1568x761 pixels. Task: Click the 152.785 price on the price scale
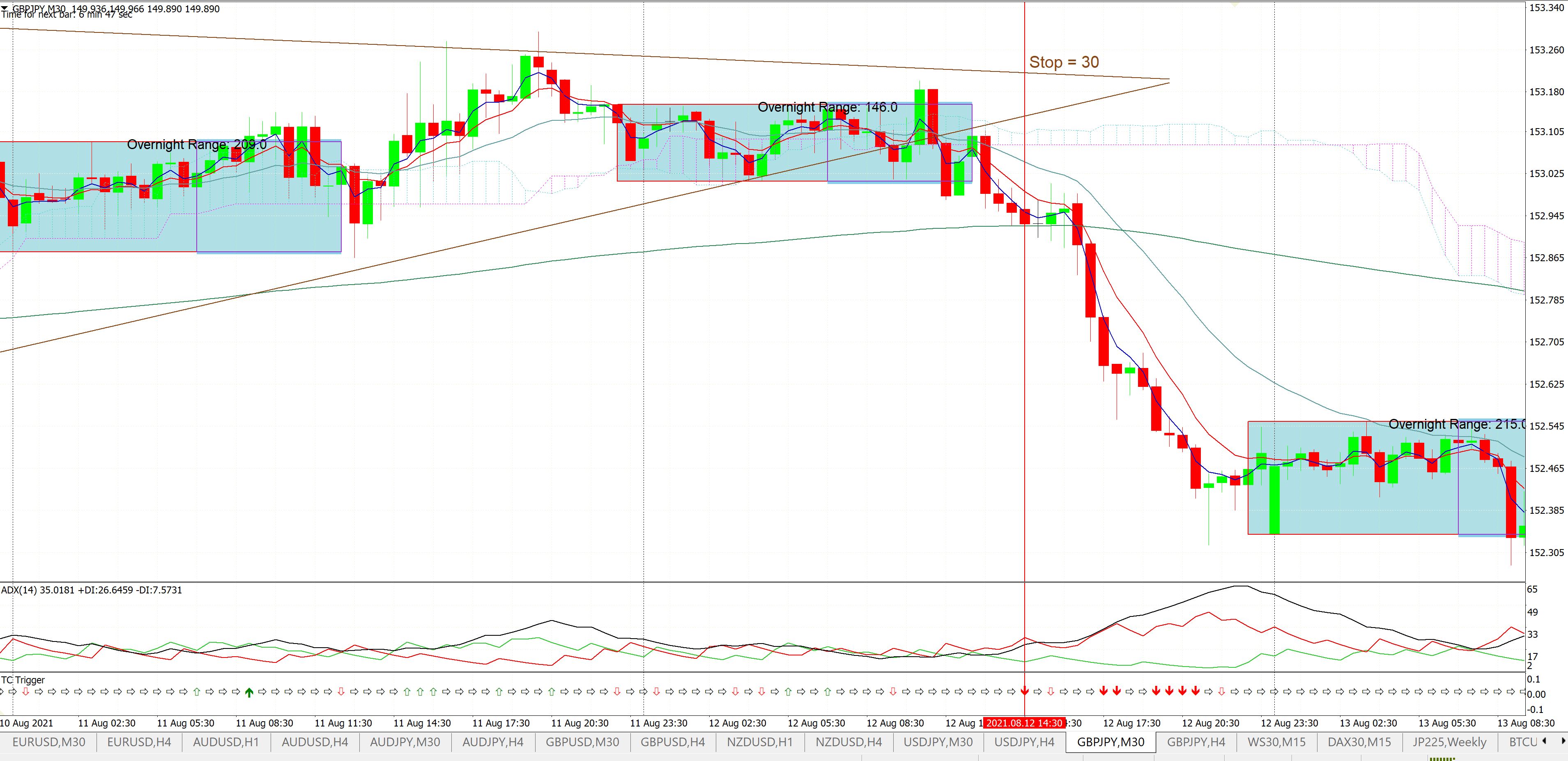coord(1547,300)
